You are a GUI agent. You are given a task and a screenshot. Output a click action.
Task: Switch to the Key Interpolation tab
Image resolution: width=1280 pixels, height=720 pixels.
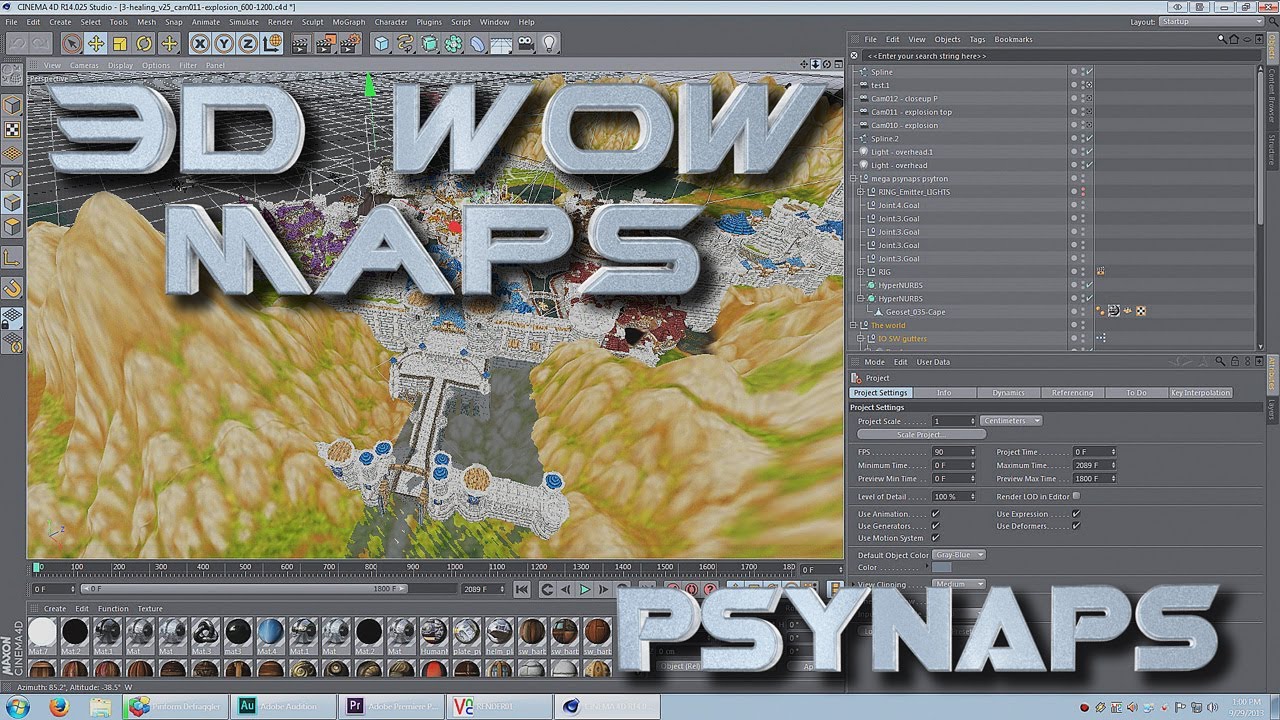pyautogui.click(x=1200, y=393)
